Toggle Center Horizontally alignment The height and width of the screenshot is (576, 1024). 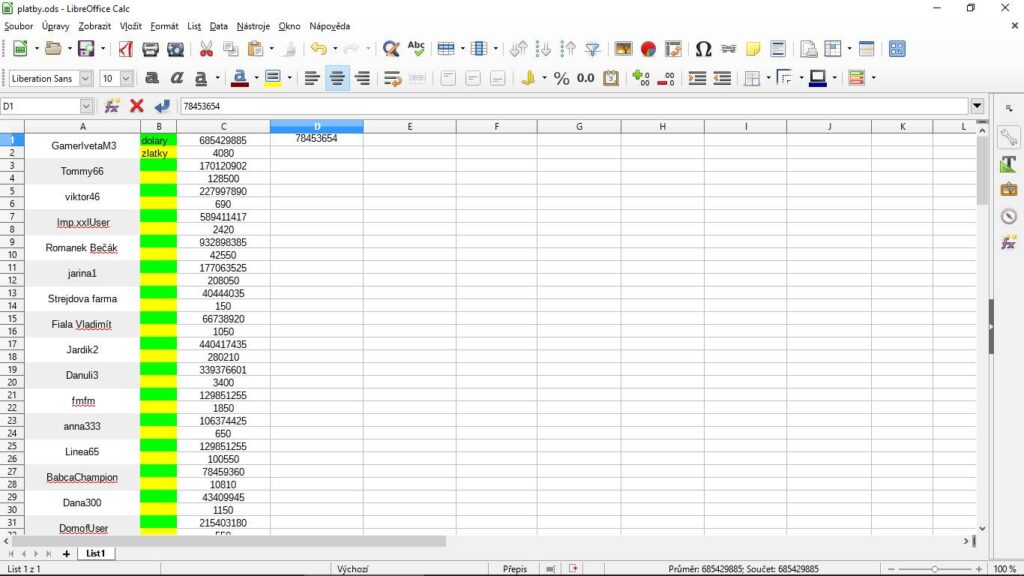338,78
